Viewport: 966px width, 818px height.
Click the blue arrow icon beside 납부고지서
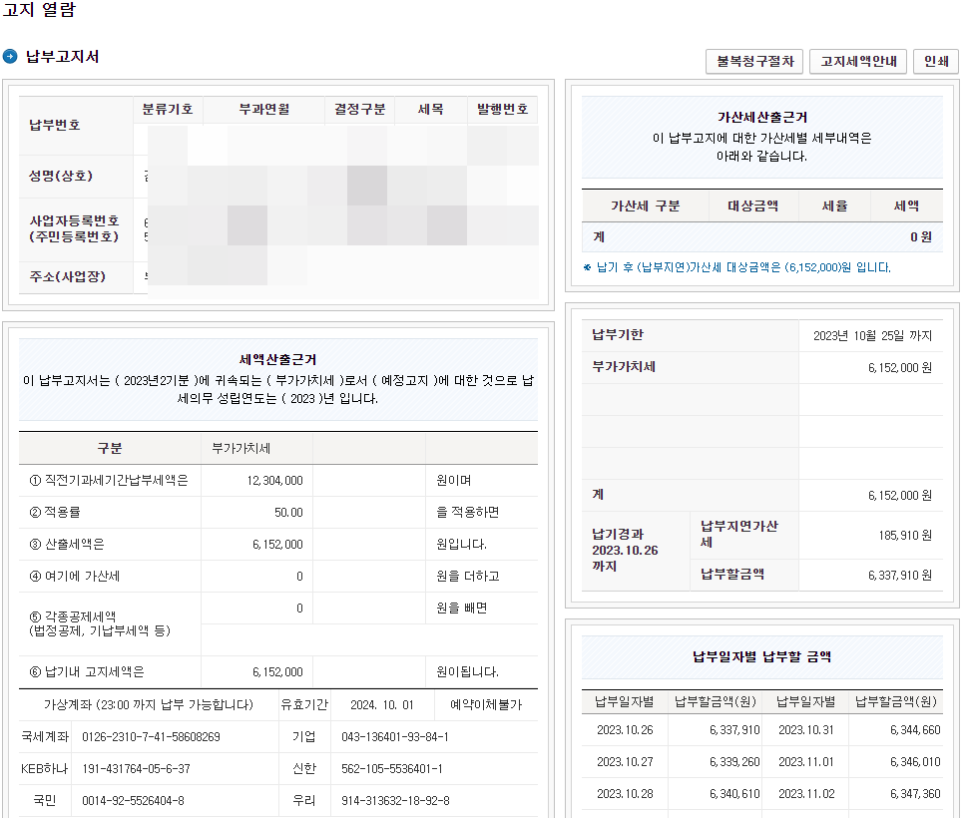point(12,57)
